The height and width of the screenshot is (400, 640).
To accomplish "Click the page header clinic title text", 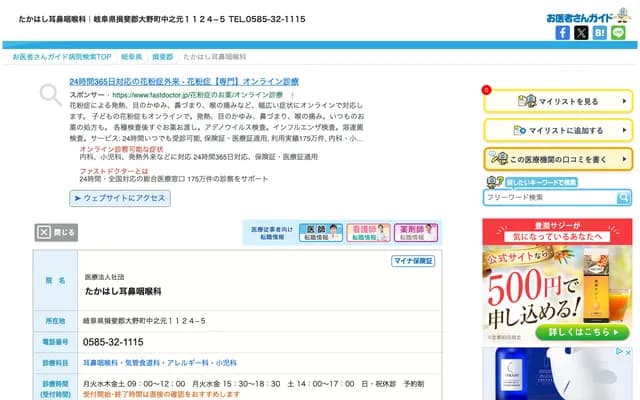I will [x=162, y=19].
